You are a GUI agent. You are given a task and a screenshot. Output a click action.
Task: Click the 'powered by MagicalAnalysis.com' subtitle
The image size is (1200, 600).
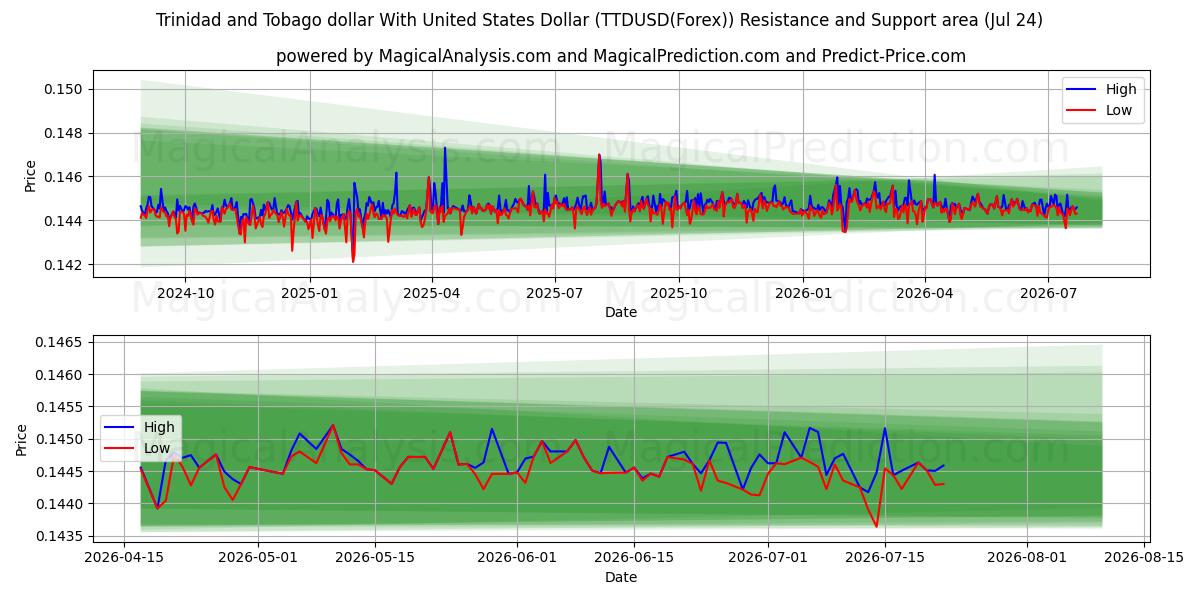pyautogui.click(x=621, y=56)
